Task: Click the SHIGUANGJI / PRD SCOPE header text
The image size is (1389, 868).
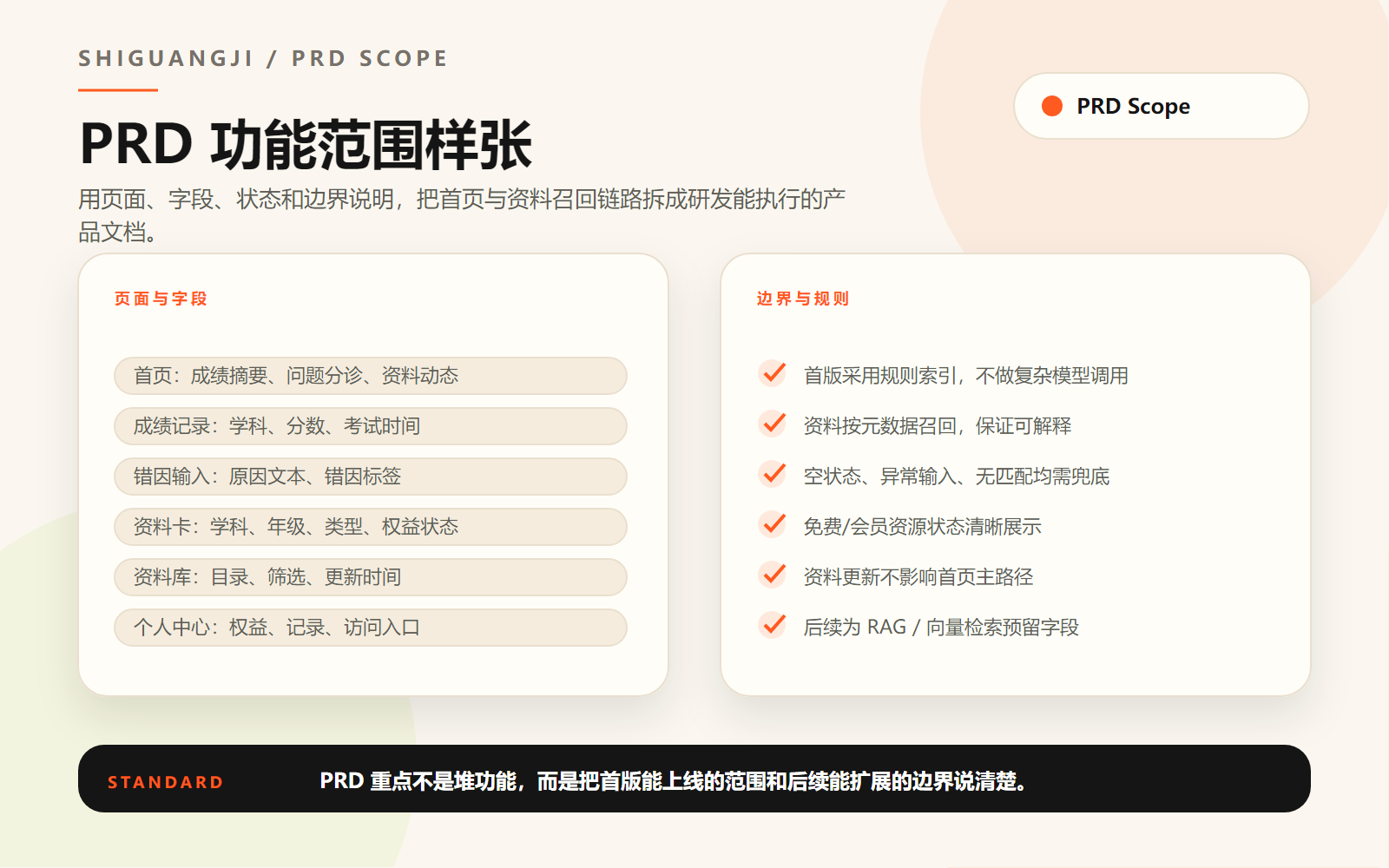Action: 263,58
